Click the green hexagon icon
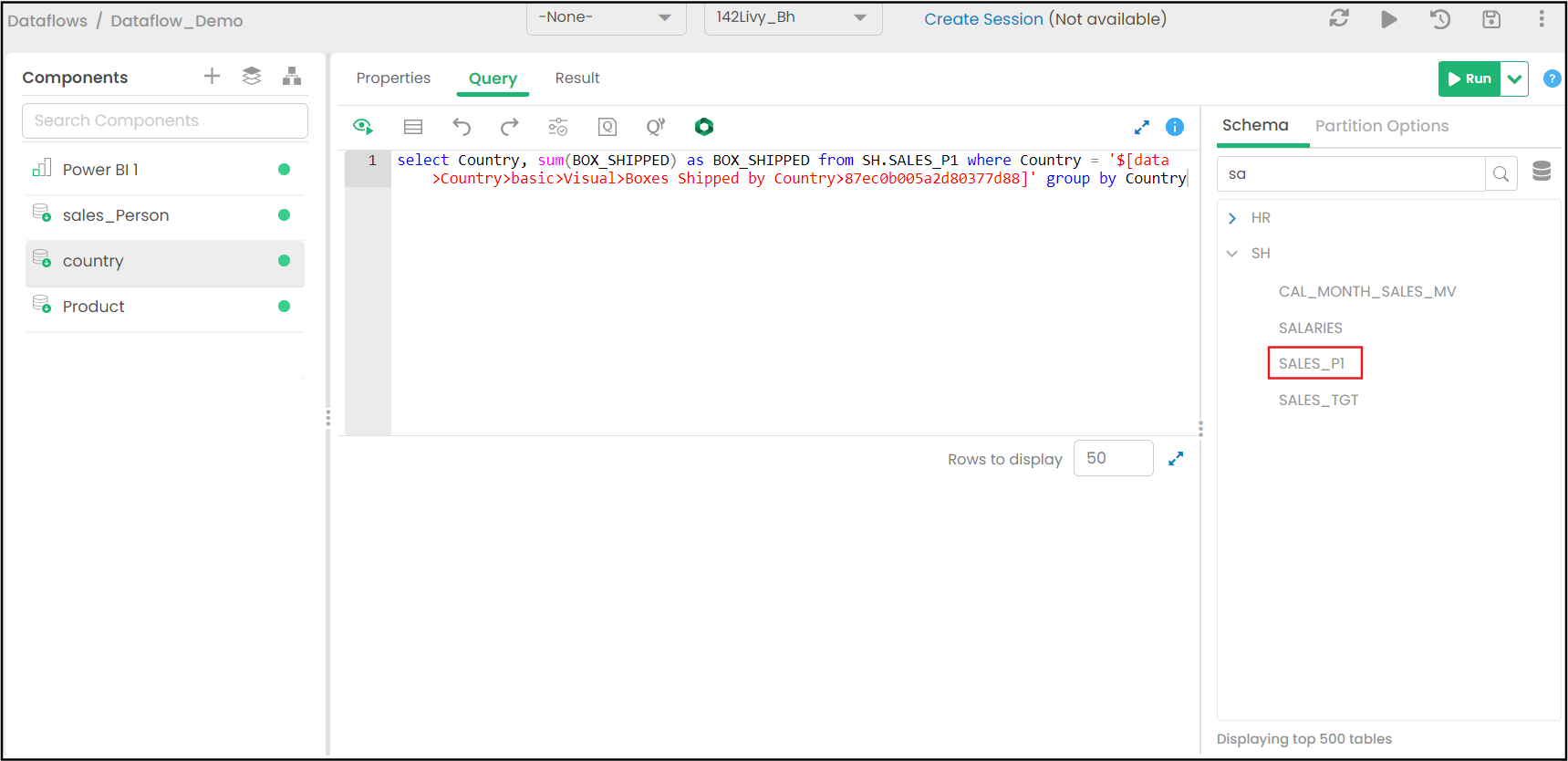The width and height of the screenshot is (1568, 761). (x=704, y=127)
